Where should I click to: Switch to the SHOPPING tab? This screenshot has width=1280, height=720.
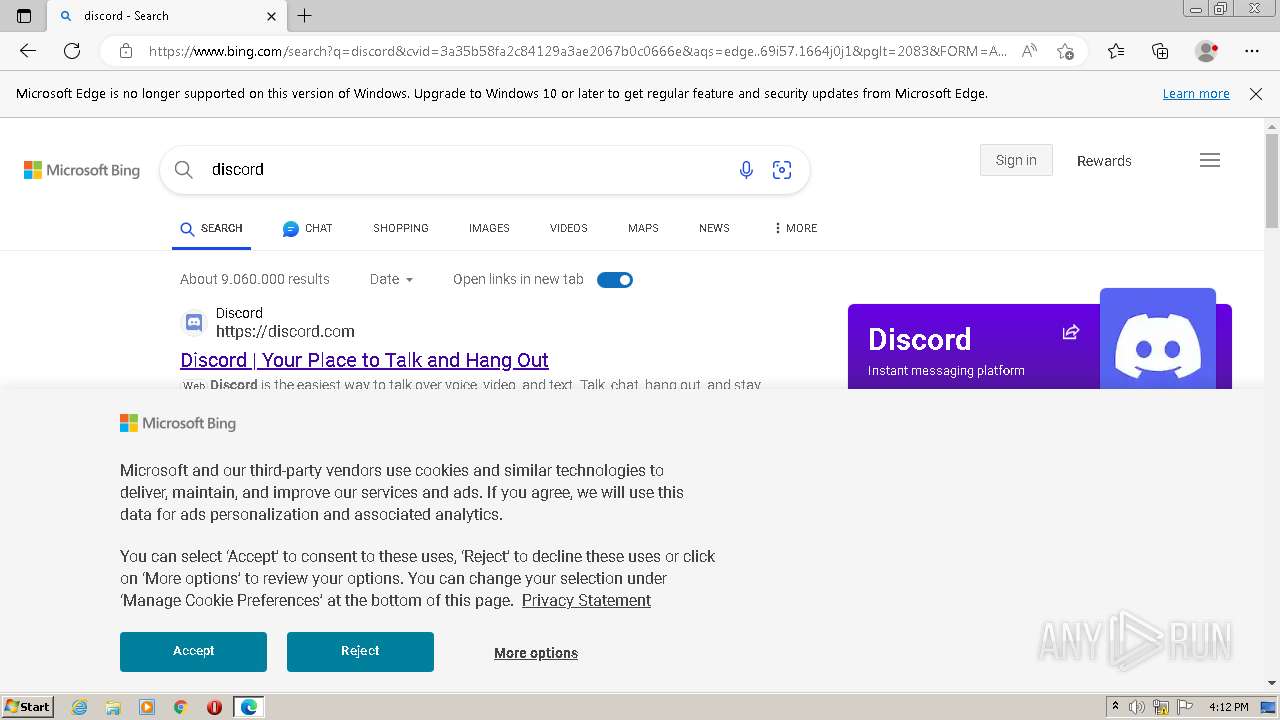tap(401, 228)
